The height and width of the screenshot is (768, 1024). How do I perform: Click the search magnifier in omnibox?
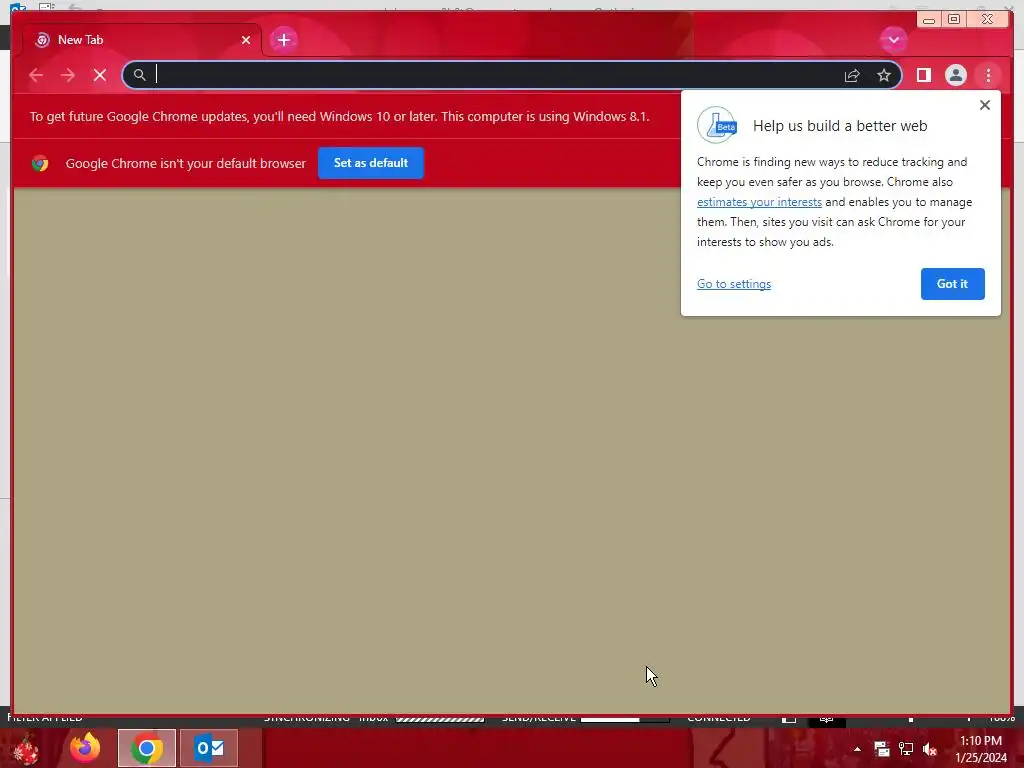click(x=140, y=75)
